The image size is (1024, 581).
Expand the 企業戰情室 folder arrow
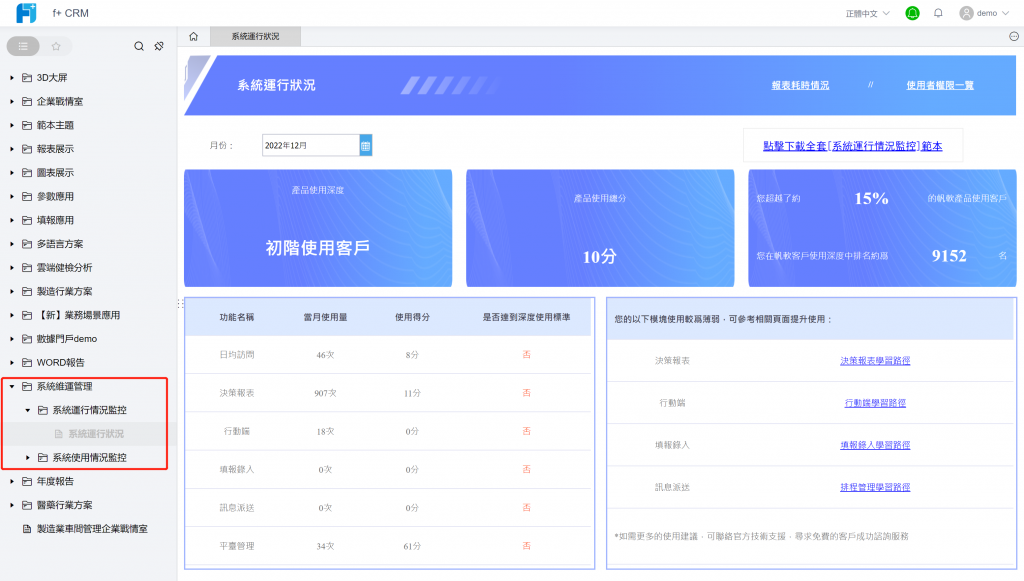click(12, 101)
